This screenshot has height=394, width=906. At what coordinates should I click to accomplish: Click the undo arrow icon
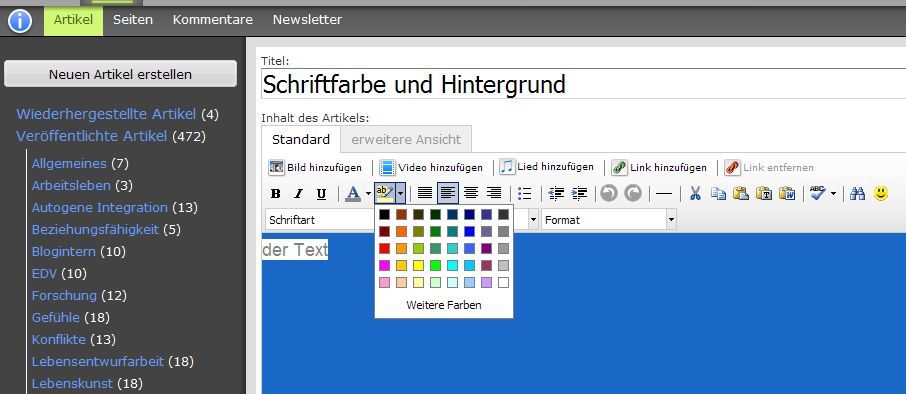pyautogui.click(x=609, y=193)
